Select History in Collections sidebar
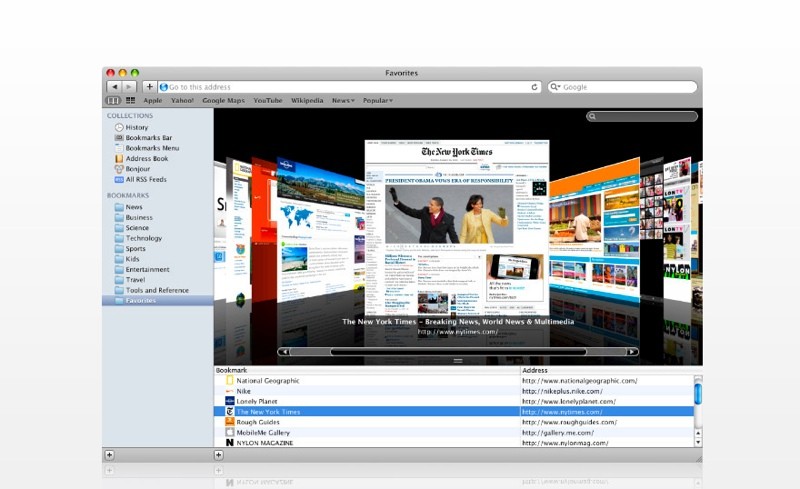Viewport: 800px width, 489px height. (136, 127)
